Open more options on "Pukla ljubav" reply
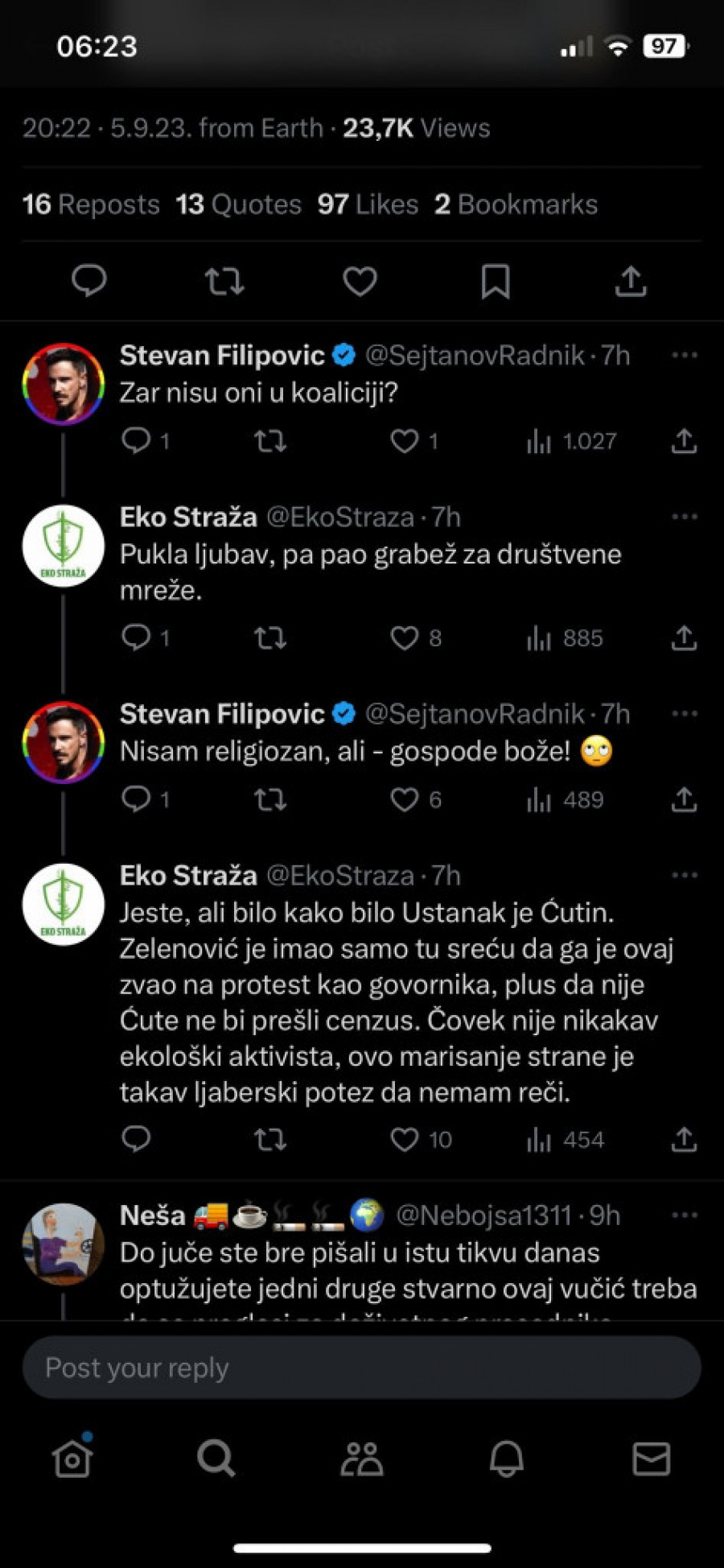This screenshot has width=724, height=1568. point(684,517)
